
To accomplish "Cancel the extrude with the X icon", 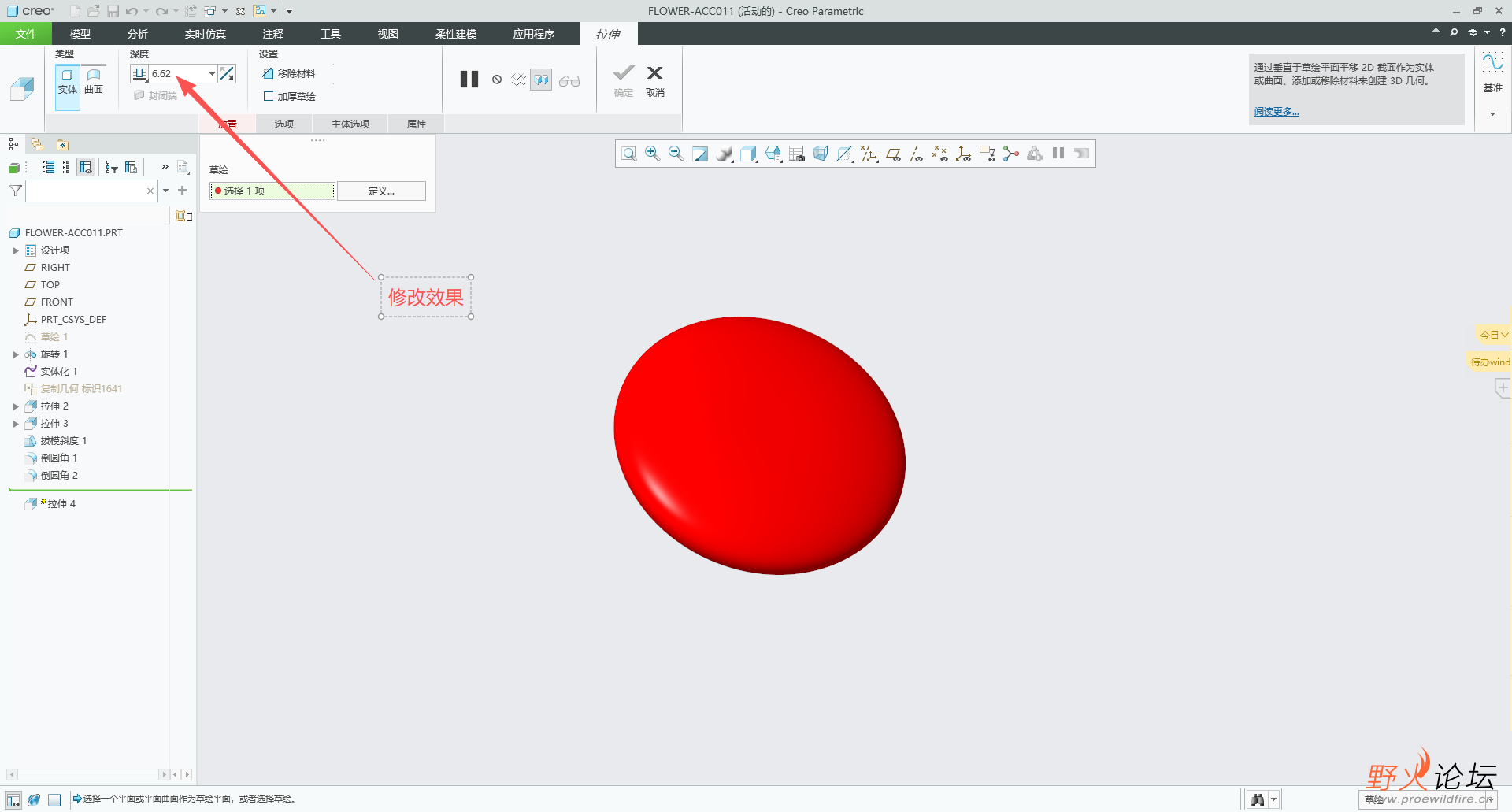I will pos(654,80).
